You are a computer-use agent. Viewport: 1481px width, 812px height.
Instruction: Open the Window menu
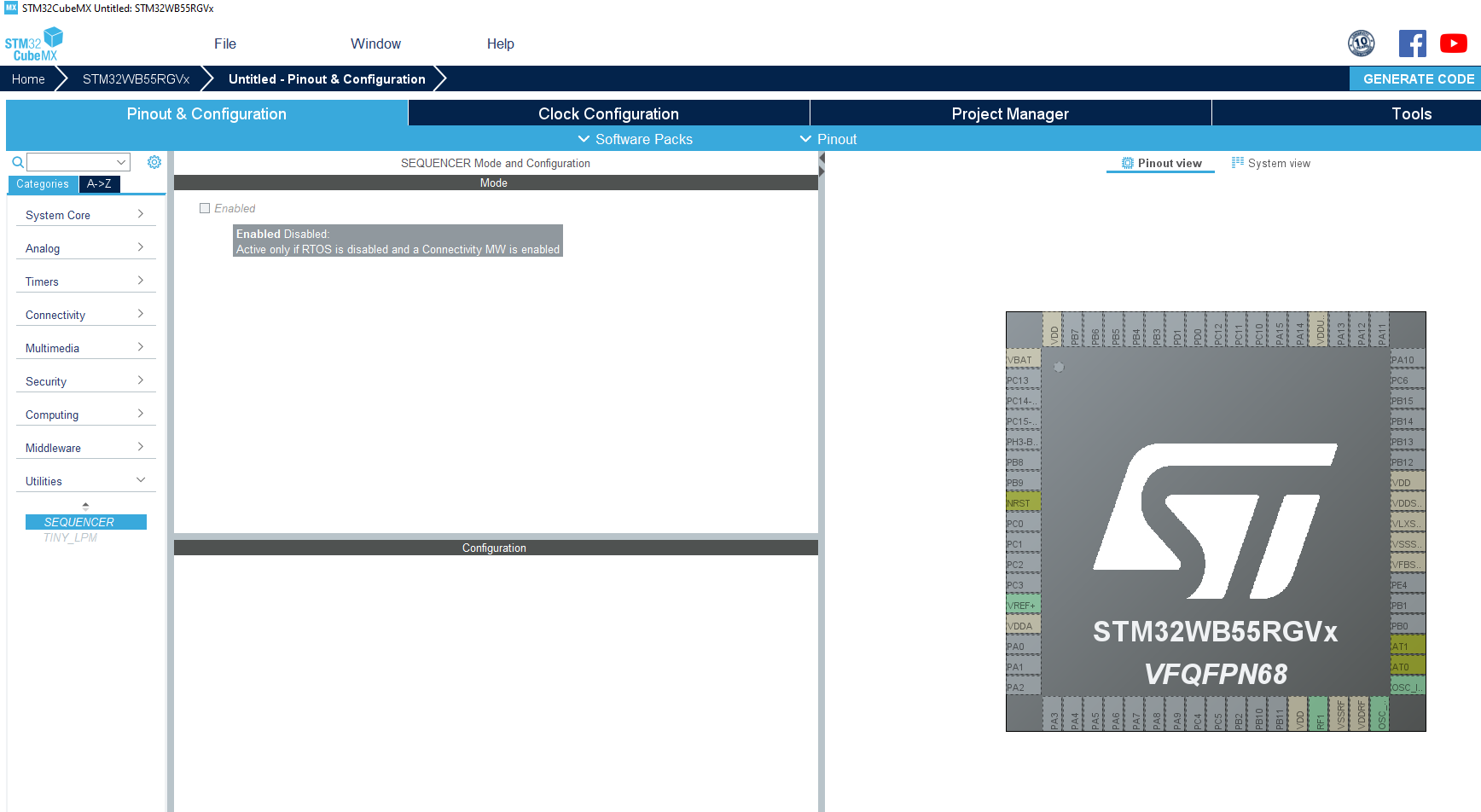(375, 43)
